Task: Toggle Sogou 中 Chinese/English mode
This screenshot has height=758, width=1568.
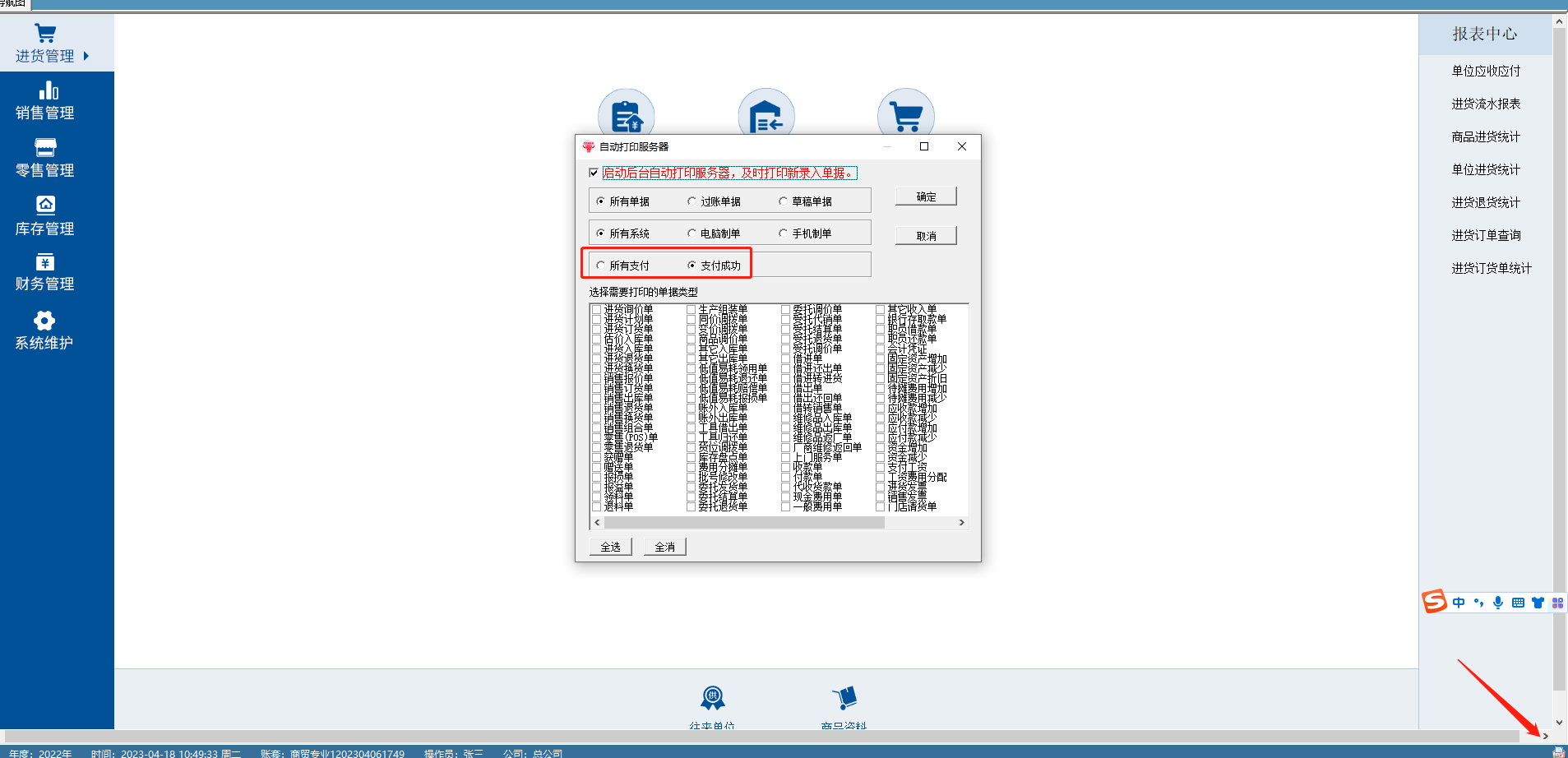Action: pos(1459,603)
